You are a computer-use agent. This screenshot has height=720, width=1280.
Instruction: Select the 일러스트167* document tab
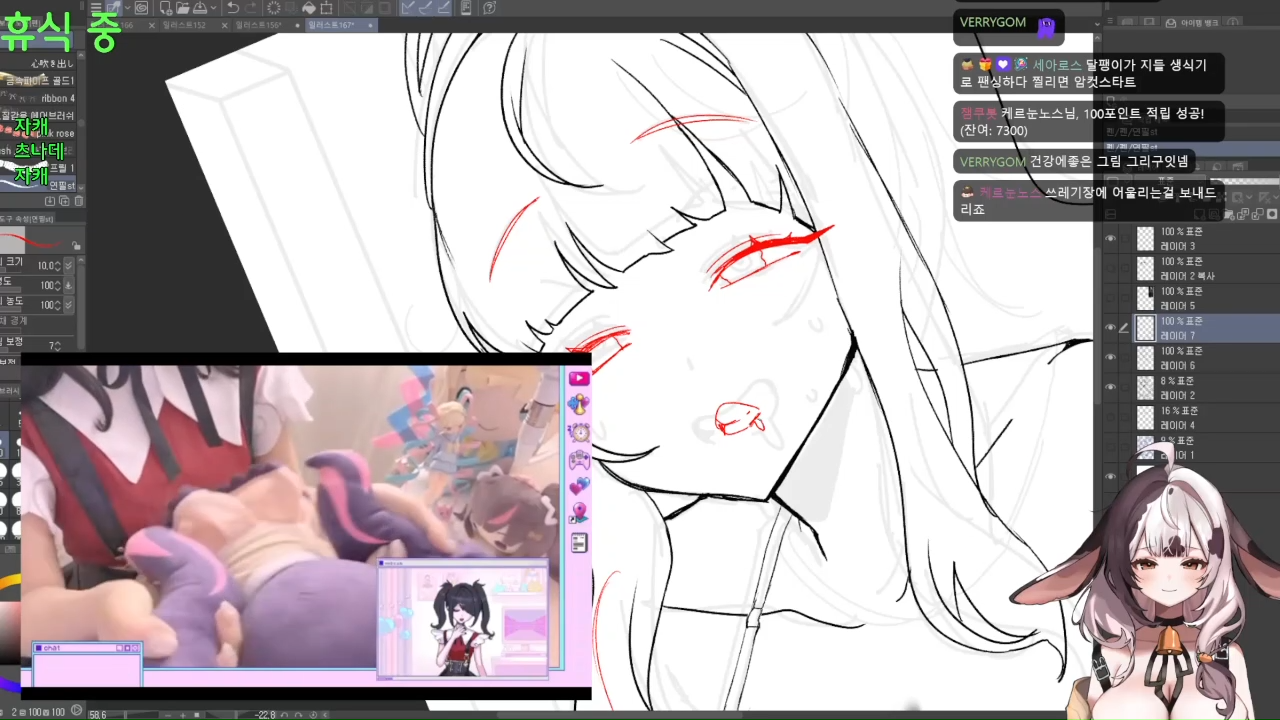[x=332, y=25]
